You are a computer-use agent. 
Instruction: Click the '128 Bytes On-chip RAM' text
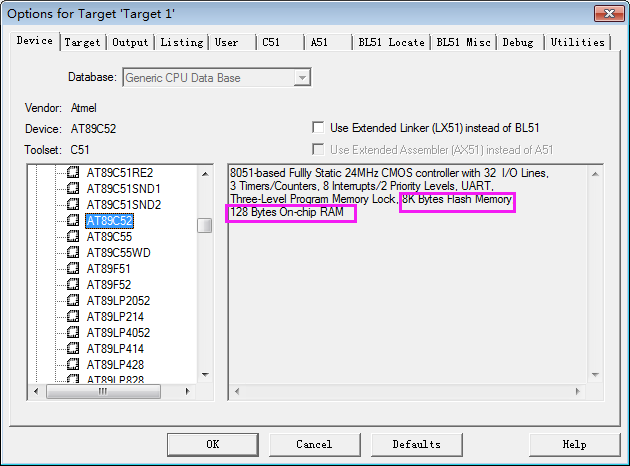click(287, 212)
